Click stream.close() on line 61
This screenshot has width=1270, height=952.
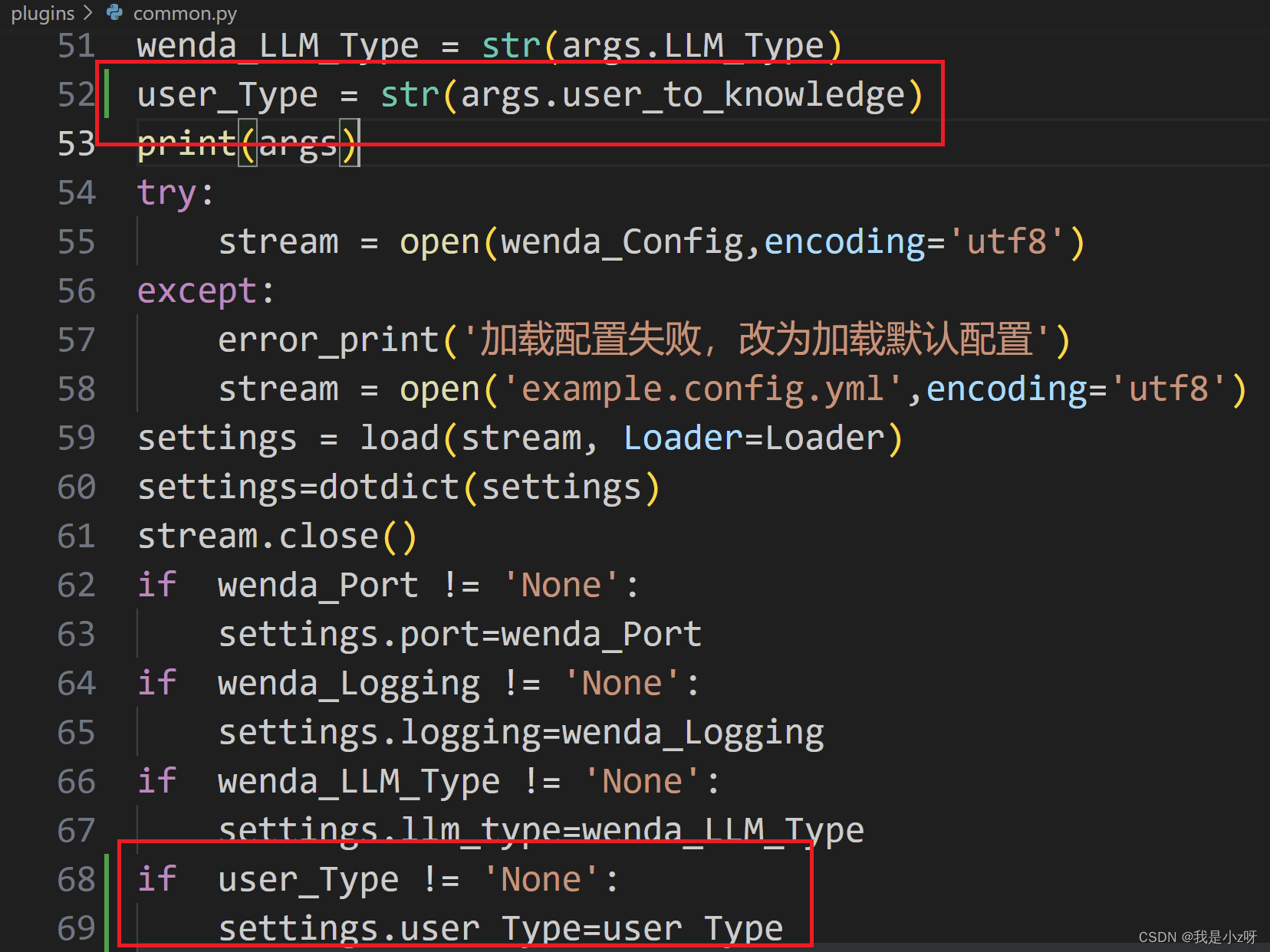277,537
